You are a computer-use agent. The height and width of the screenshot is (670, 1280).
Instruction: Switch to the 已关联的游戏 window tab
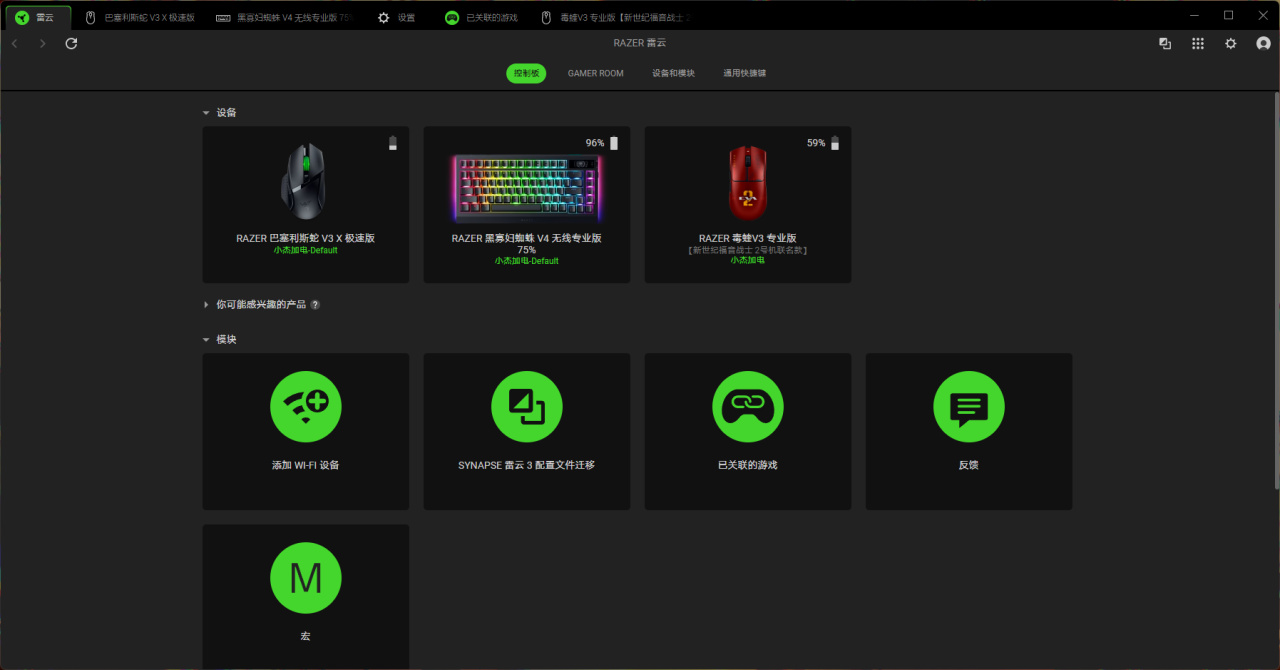(482, 18)
